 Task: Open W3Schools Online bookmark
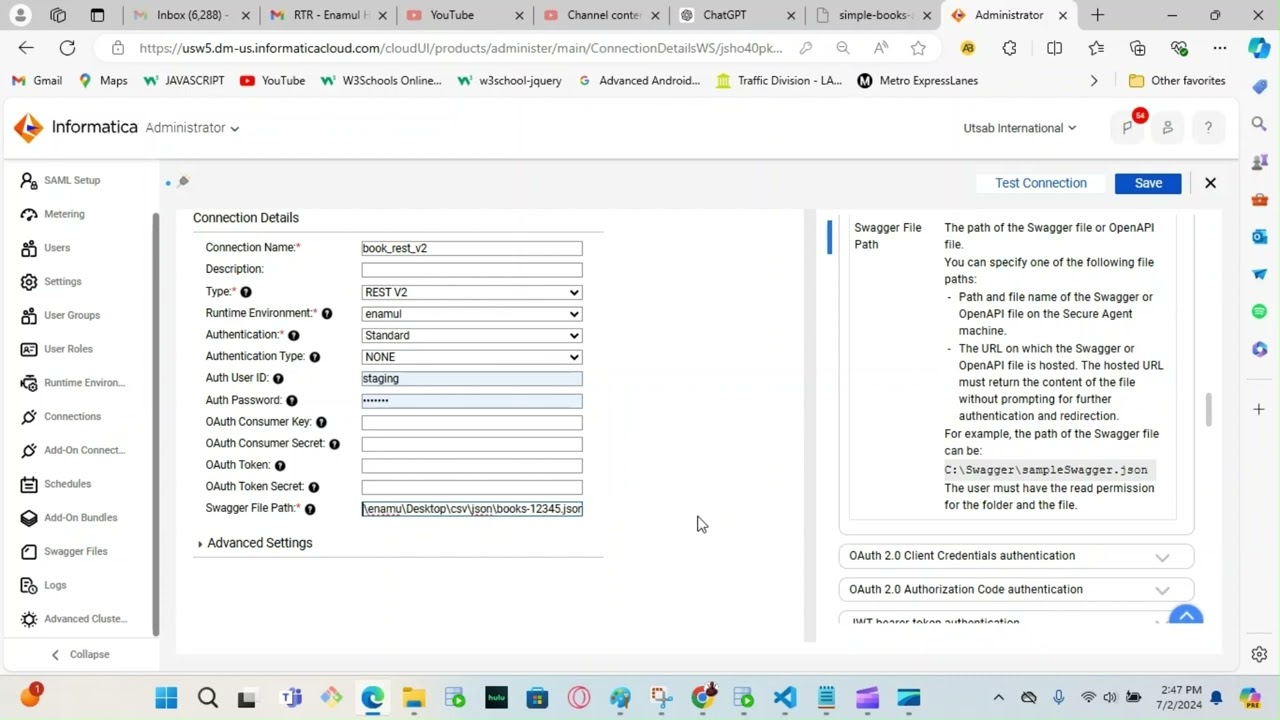[380, 81]
